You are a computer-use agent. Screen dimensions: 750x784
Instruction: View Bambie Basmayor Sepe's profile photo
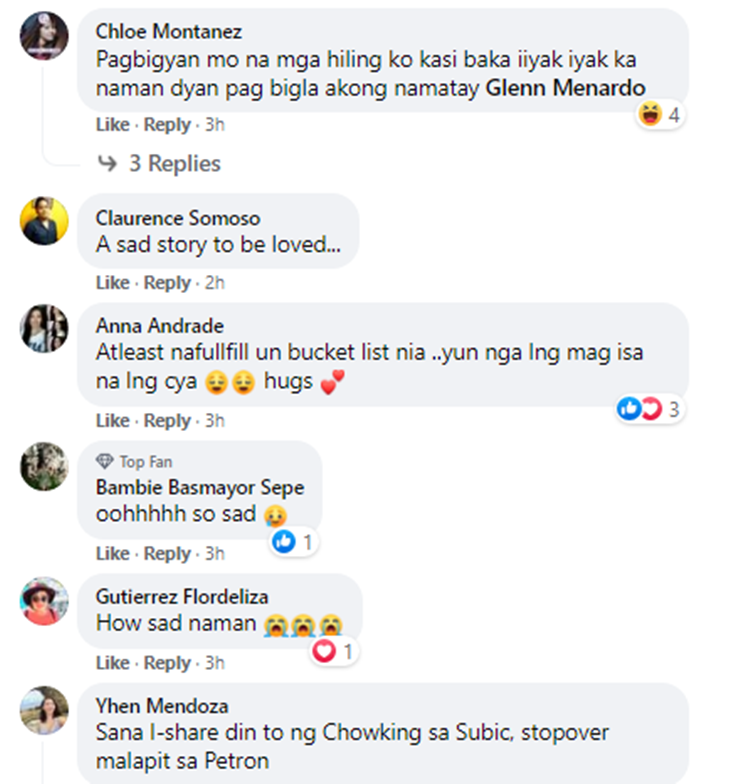point(44,466)
